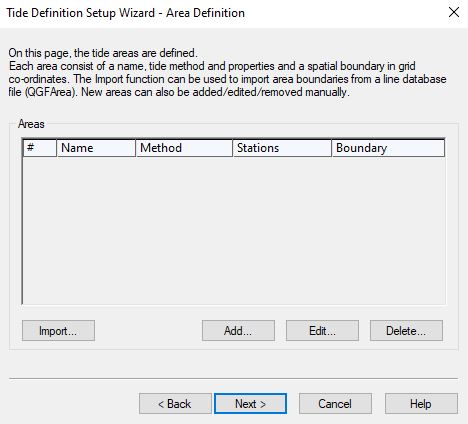
Task: Proceed with the Next button
Action: click(250, 404)
